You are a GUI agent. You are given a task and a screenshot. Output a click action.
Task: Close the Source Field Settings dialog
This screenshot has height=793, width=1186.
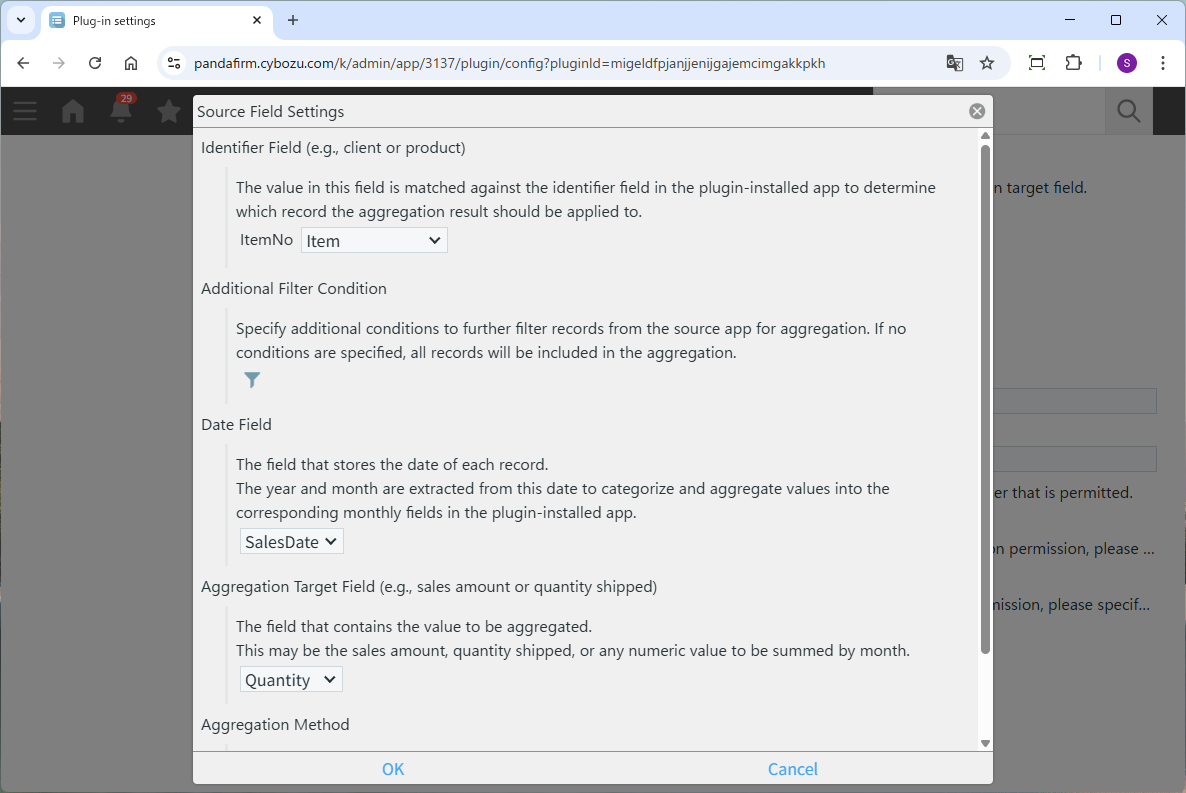[977, 111]
